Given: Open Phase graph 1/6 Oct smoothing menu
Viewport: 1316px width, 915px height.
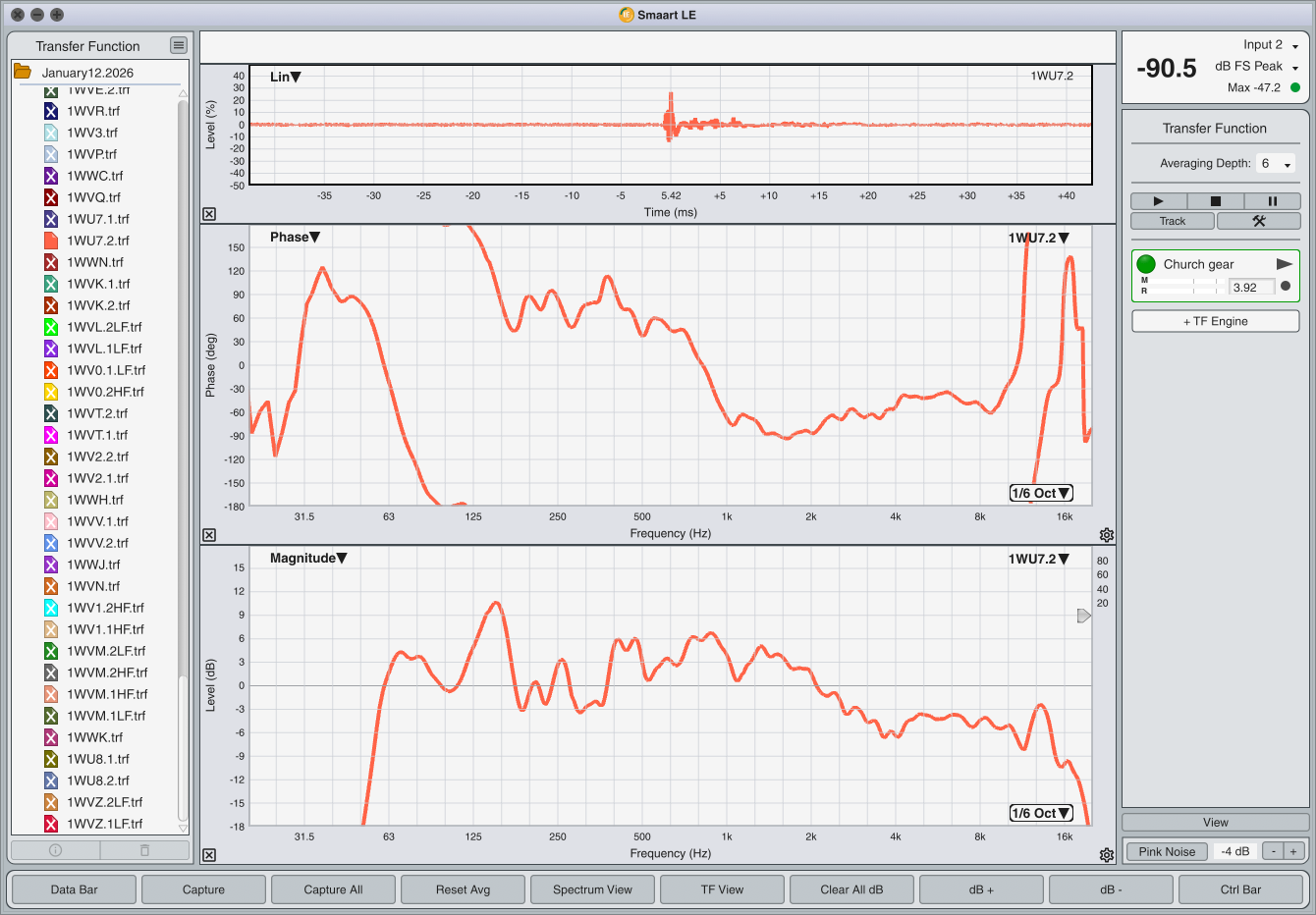Looking at the screenshot, I should [x=1040, y=493].
